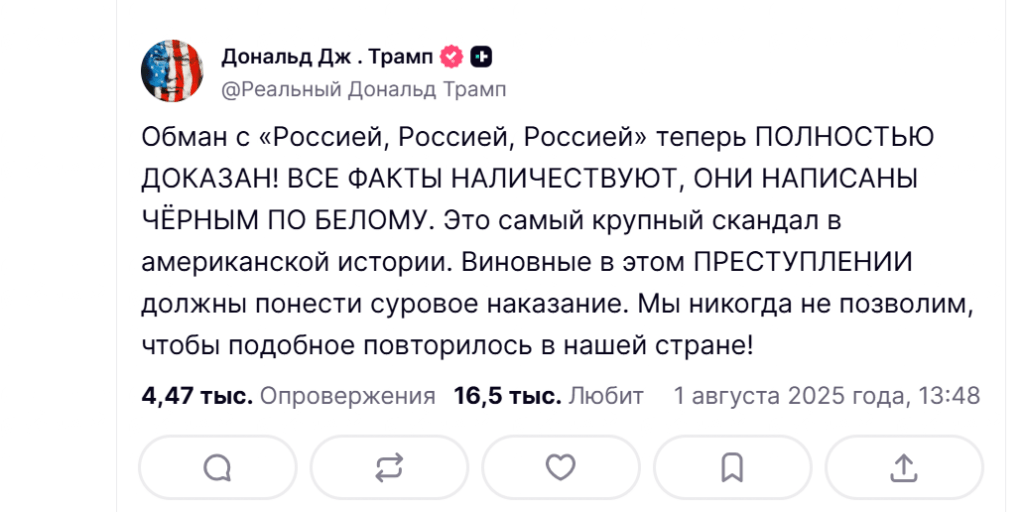1024x512 pixels.
Task: Click the phrase ПОЛНОСТЬЮ in the post text
Action: (x=844, y=138)
